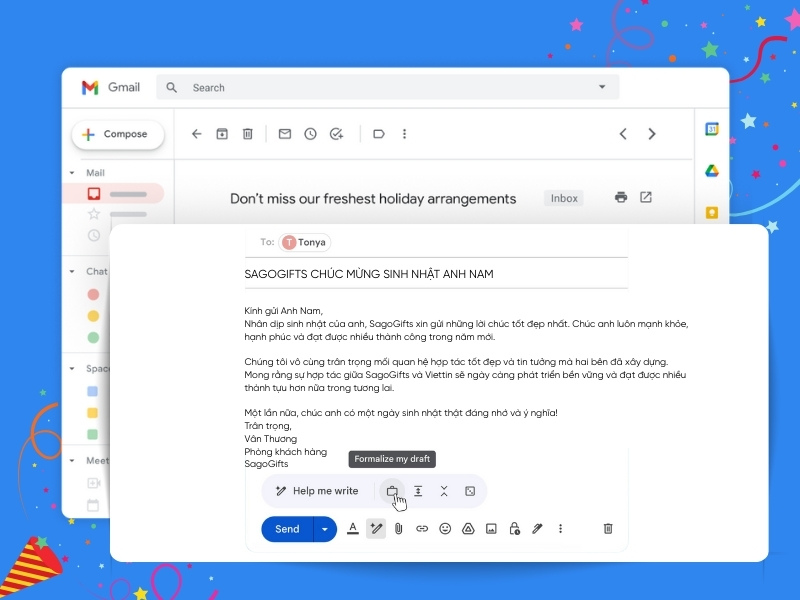Print the email

point(621,197)
